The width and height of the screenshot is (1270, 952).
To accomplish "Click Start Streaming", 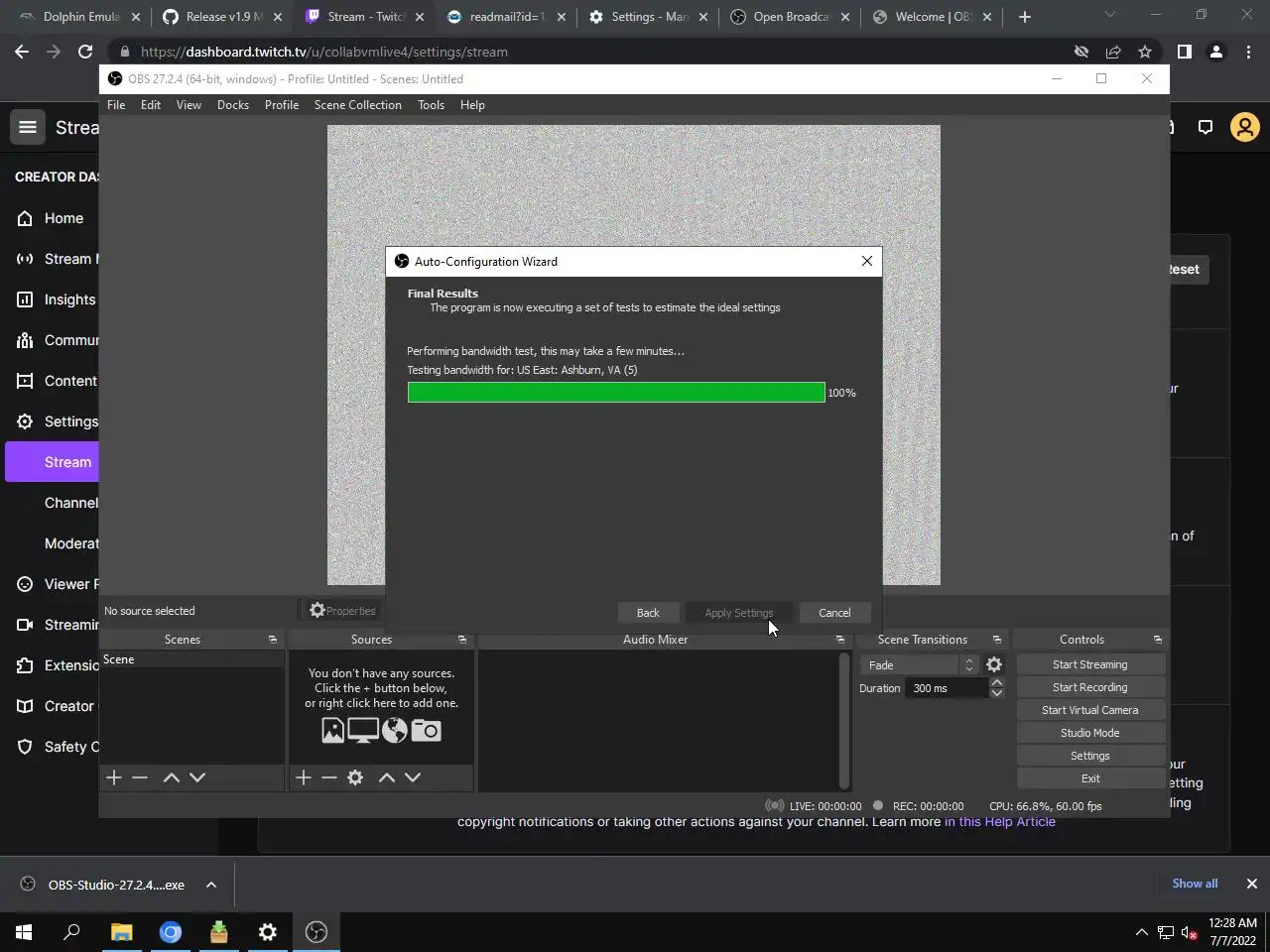I will tap(1089, 664).
